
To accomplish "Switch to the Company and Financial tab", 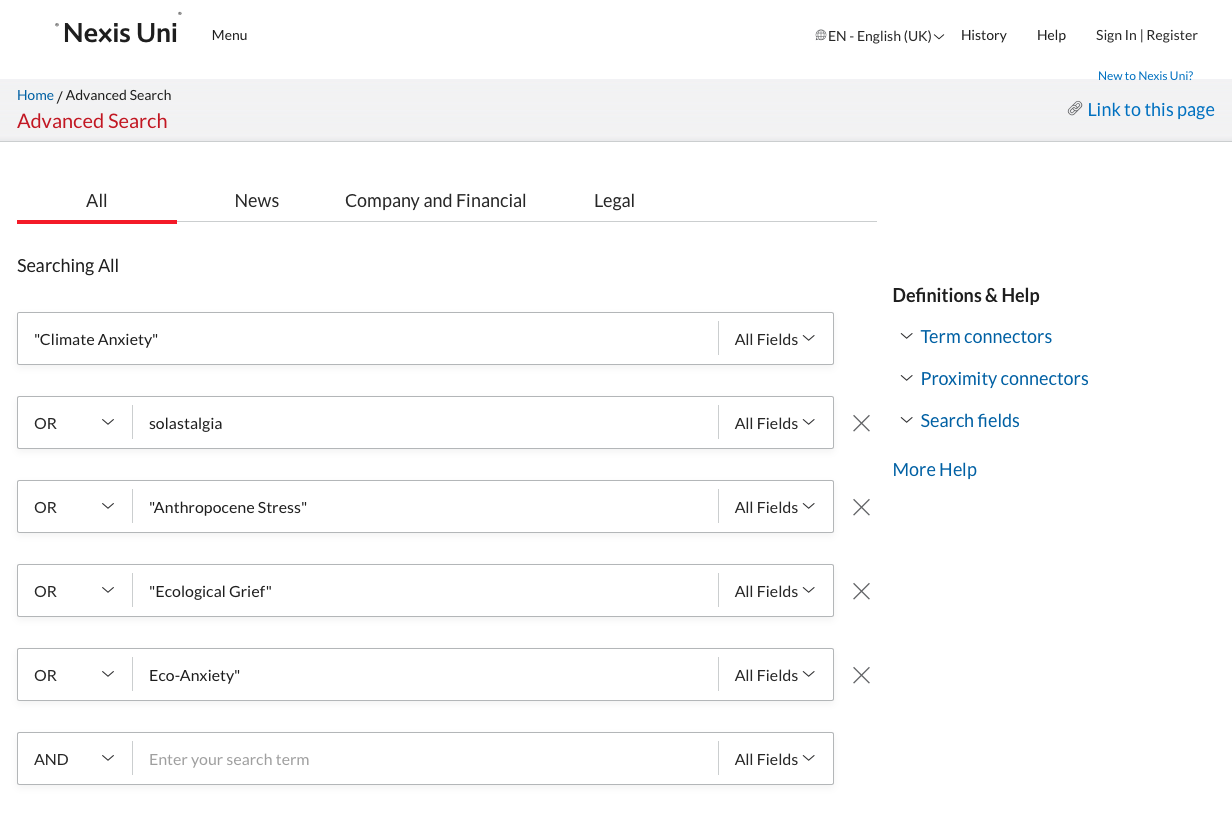I will coord(435,201).
